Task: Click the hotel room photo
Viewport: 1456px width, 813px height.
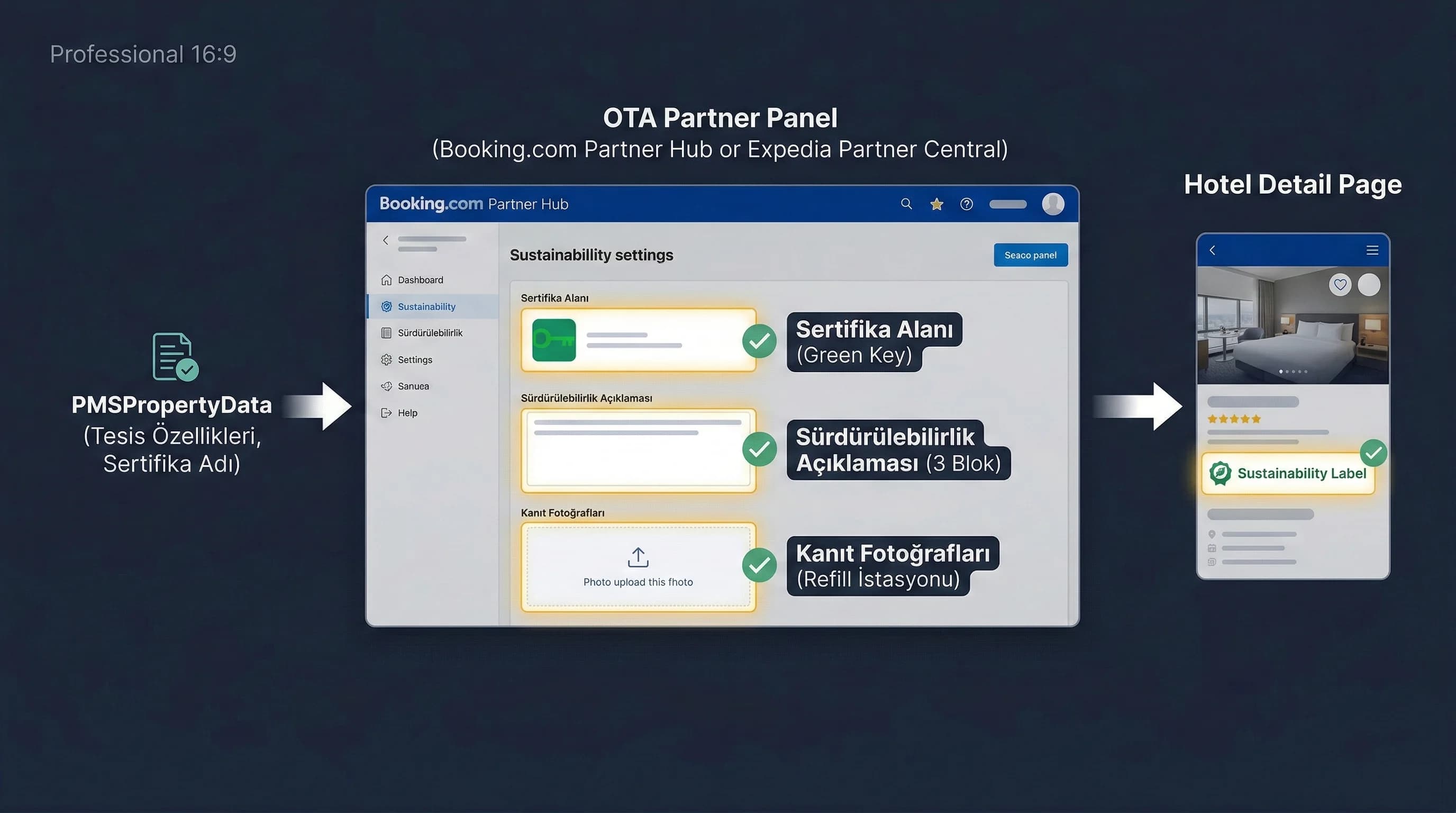Action: 1293,325
